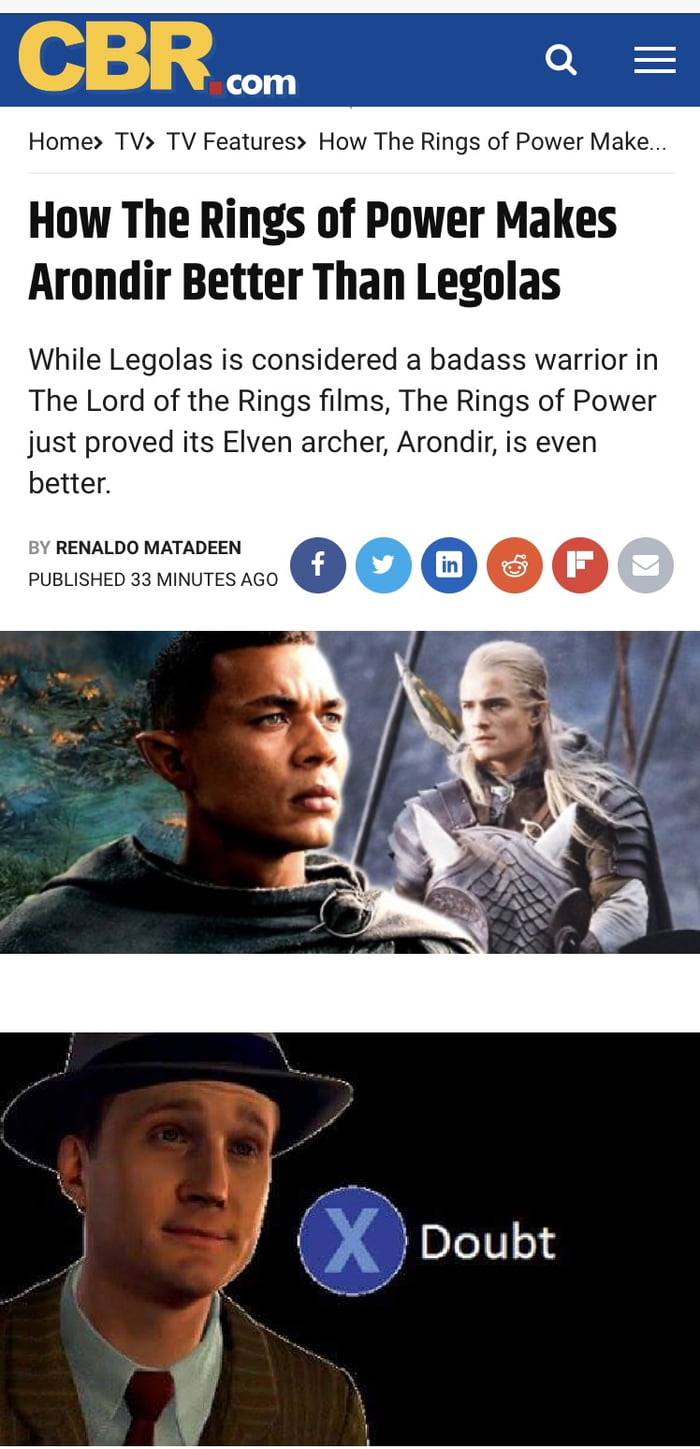The width and height of the screenshot is (700, 1449).
Task: Click the blue X Doubt button
Action: coord(352,1242)
